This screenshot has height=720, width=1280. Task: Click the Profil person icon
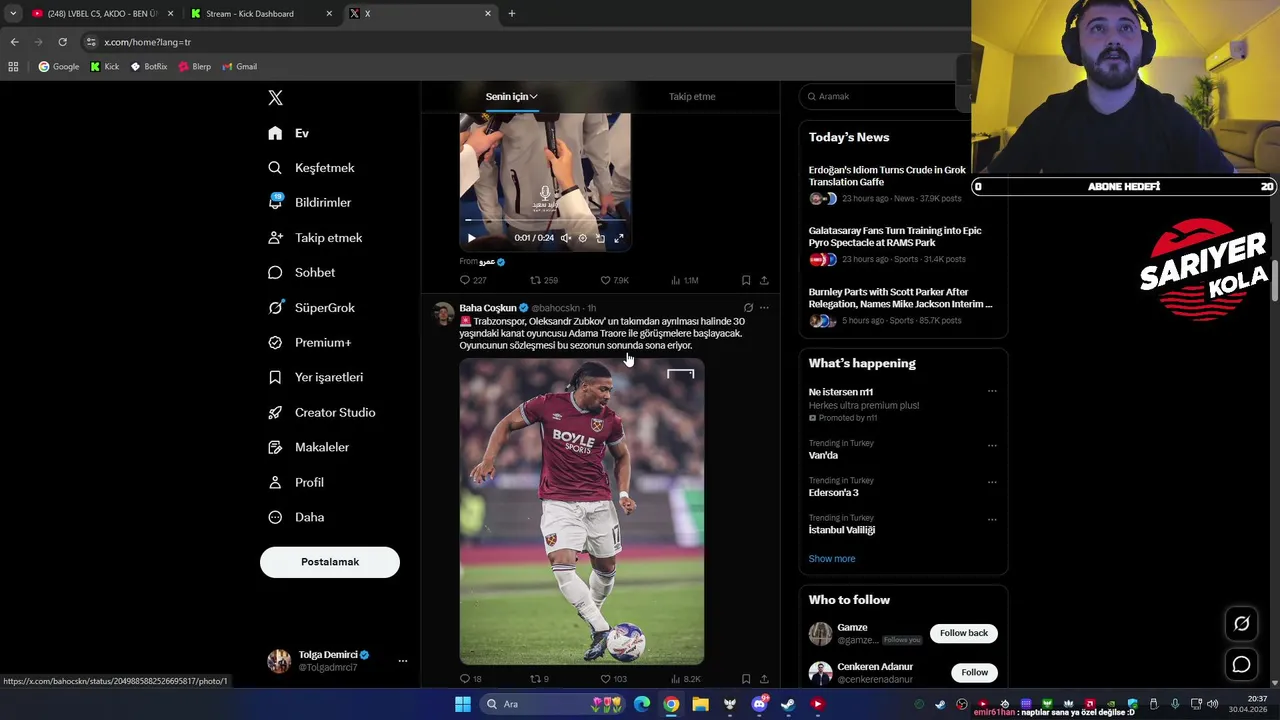click(x=275, y=482)
